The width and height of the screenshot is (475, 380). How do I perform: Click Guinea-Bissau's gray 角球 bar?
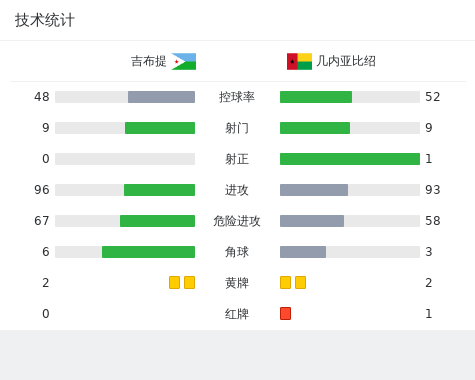pos(303,252)
